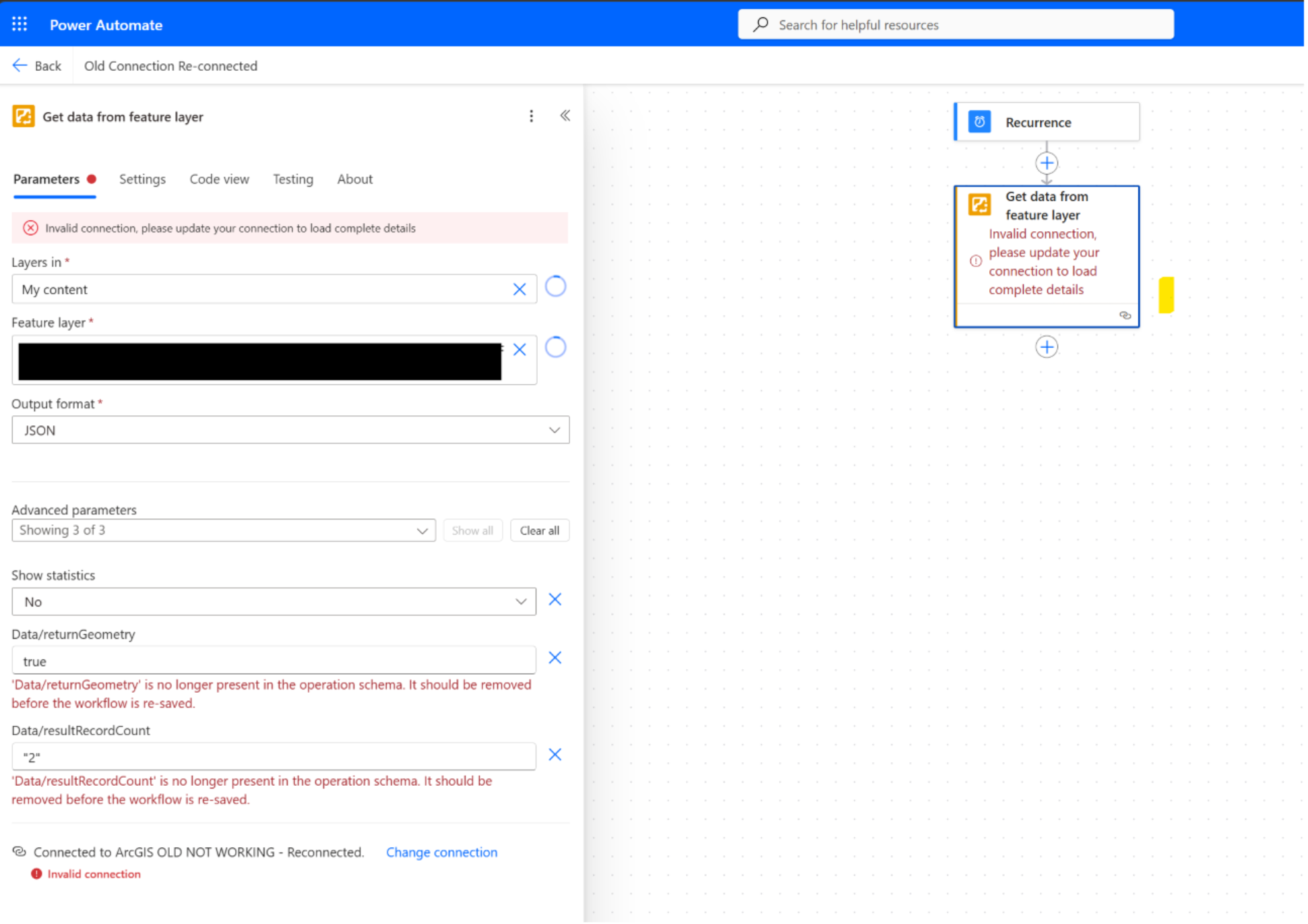Click the Change connection link

point(442,852)
